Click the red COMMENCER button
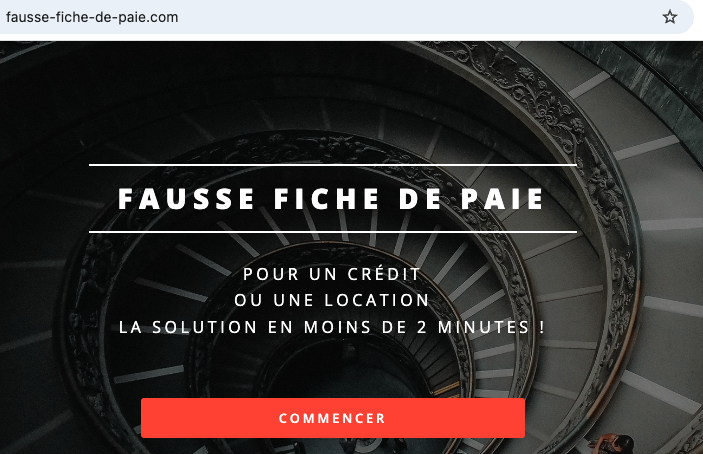 (333, 418)
